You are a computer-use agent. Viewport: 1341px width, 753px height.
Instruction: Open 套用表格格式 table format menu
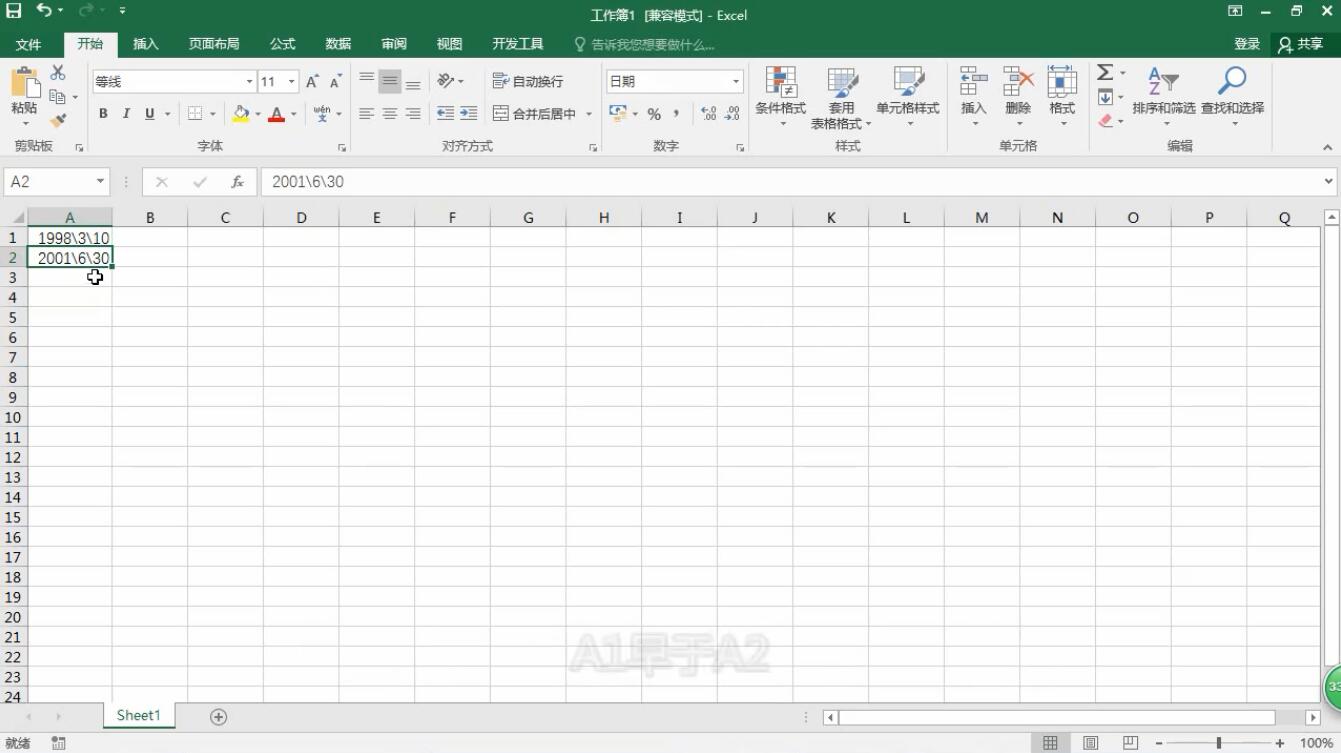pyautogui.click(x=841, y=97)
